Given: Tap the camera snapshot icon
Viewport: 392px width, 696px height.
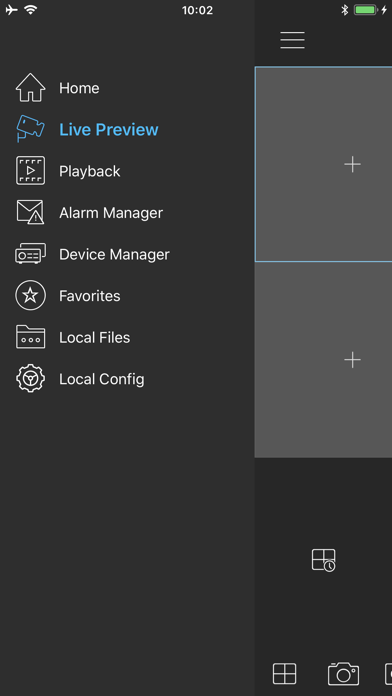Looking at the screenshot, I should point(344,674).
